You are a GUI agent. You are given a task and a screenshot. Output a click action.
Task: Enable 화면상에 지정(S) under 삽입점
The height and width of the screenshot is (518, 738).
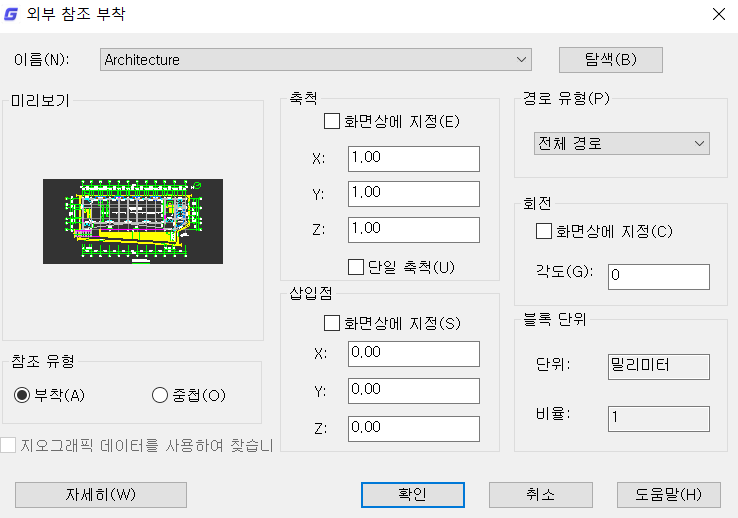332,323
